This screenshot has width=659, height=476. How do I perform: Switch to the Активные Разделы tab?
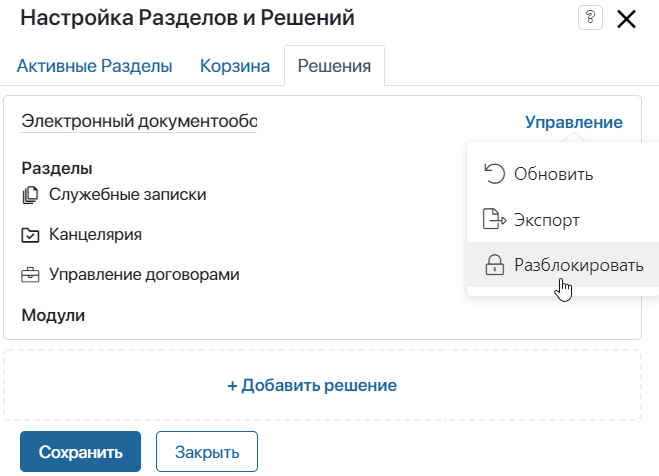click(x=95, y=66)
